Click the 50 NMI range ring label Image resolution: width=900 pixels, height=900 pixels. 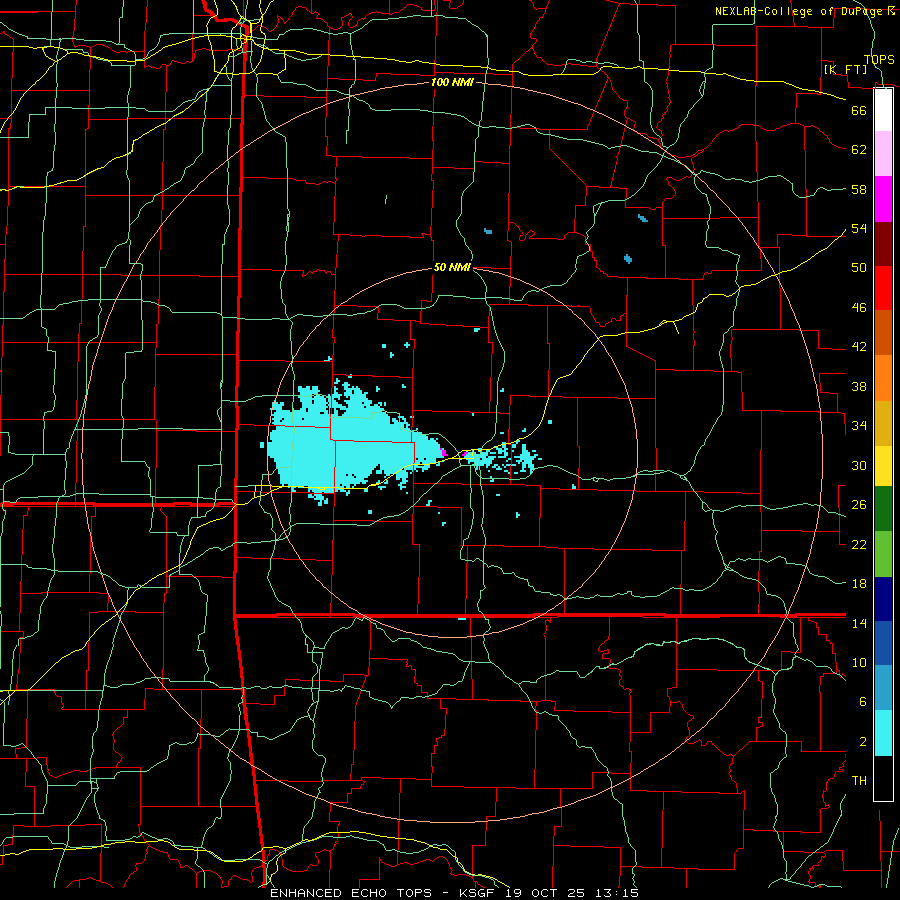[x=452, y=267]
